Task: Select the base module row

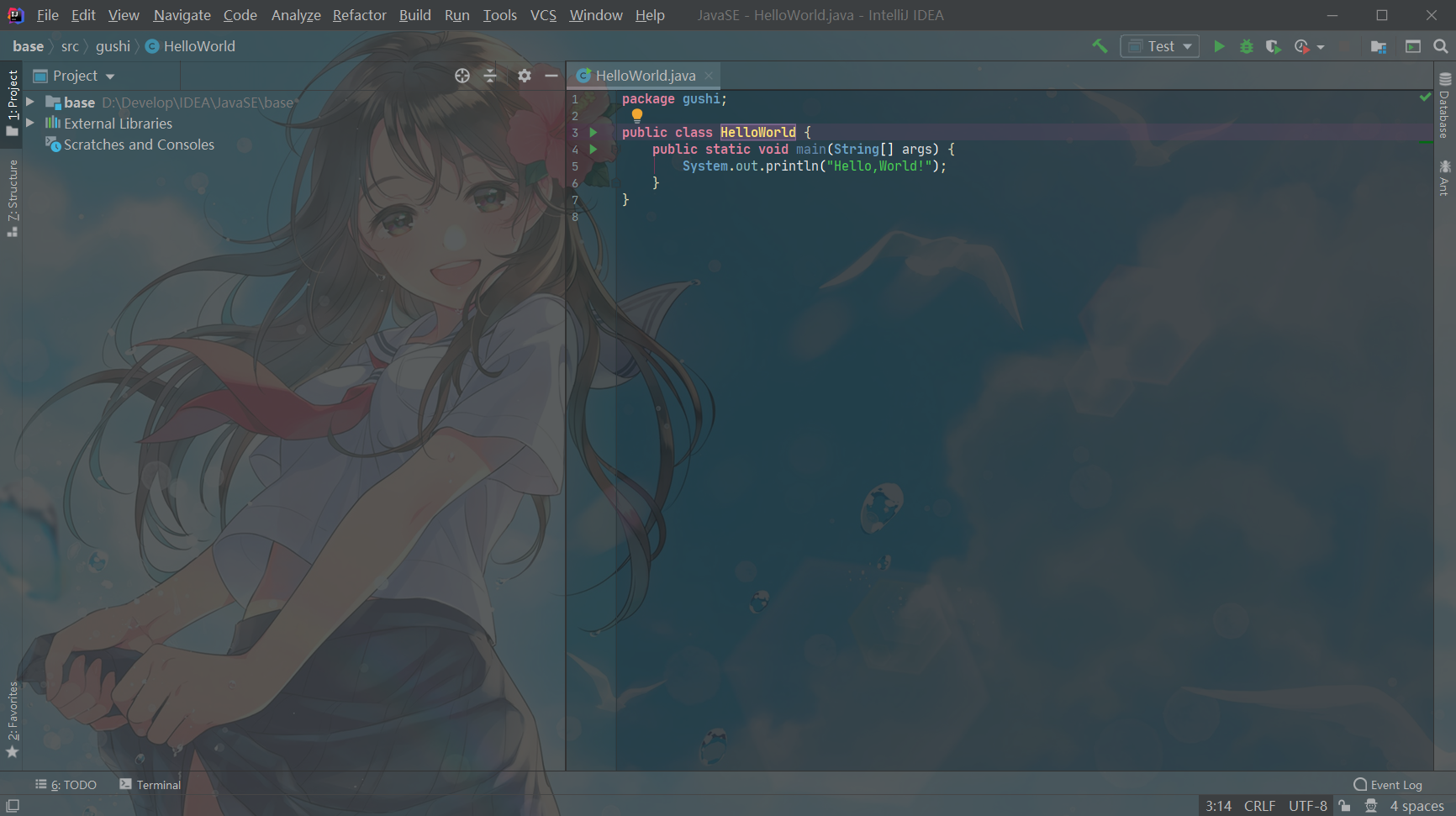Action: 294,102
